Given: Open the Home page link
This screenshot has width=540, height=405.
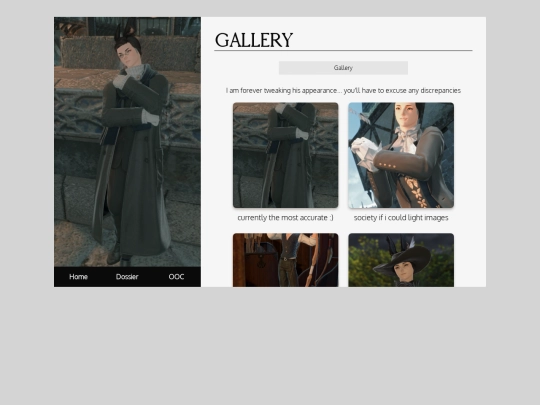Looking at the screenshot, I should pos(79,277).
